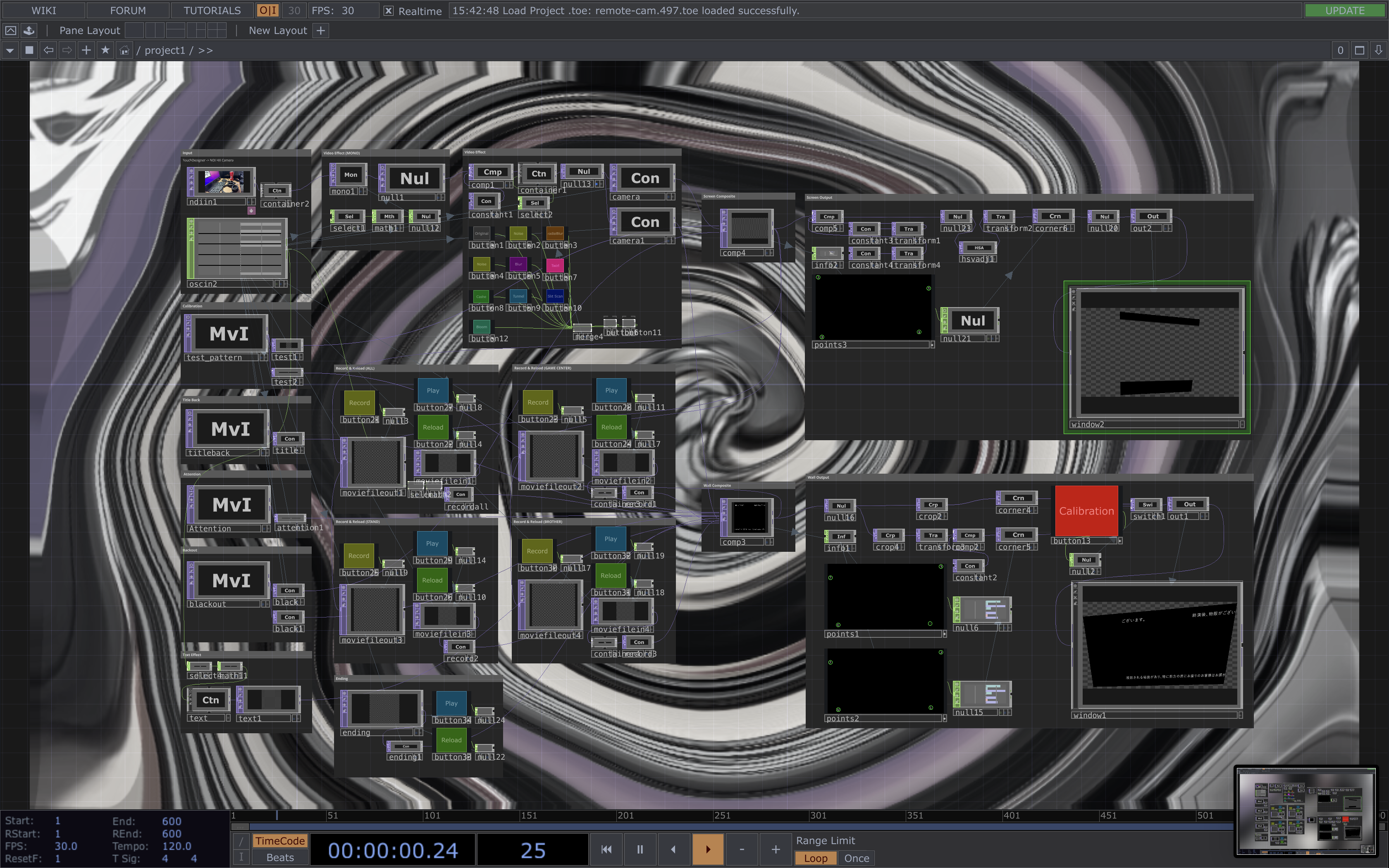Click the maximize pane icon top right
Viewport: 1389px width, 868px height.
pyautogui.click(x=1359, y=50)
